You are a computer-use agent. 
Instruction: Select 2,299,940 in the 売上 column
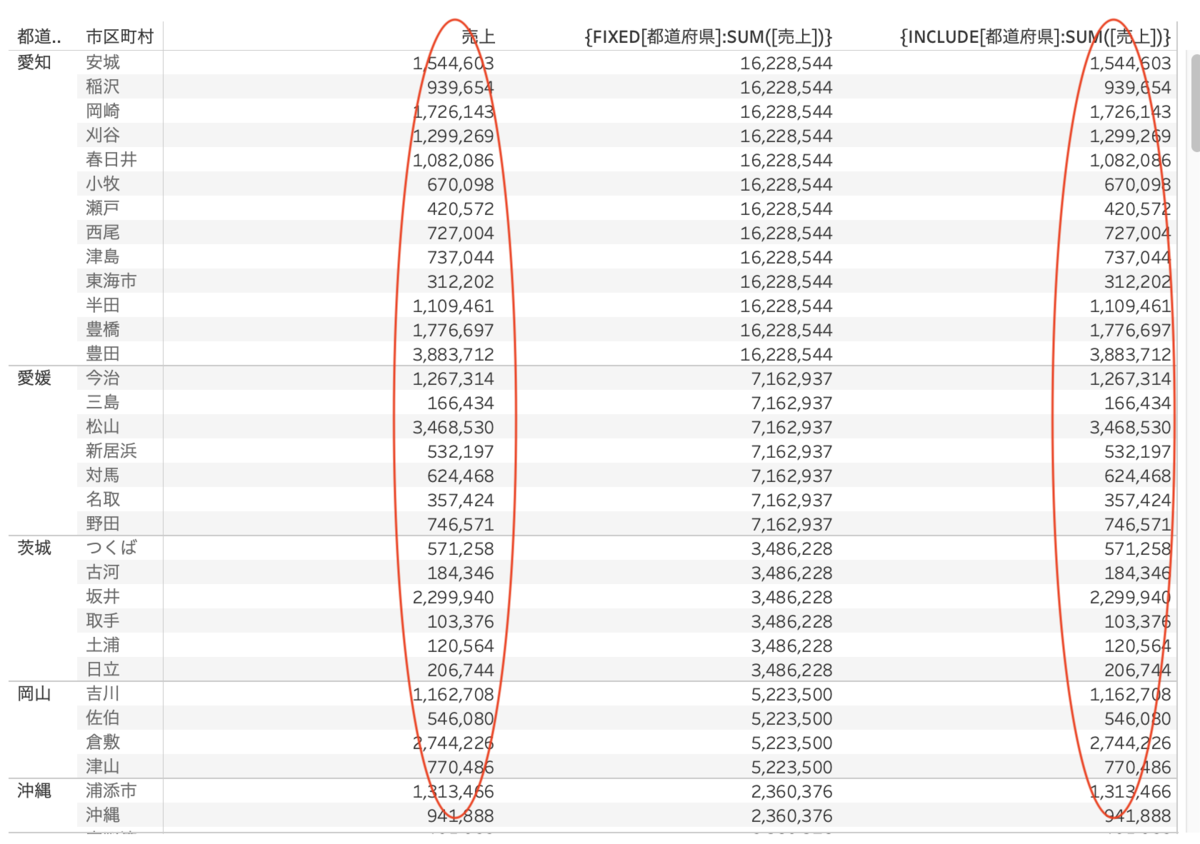click(453, 596)
